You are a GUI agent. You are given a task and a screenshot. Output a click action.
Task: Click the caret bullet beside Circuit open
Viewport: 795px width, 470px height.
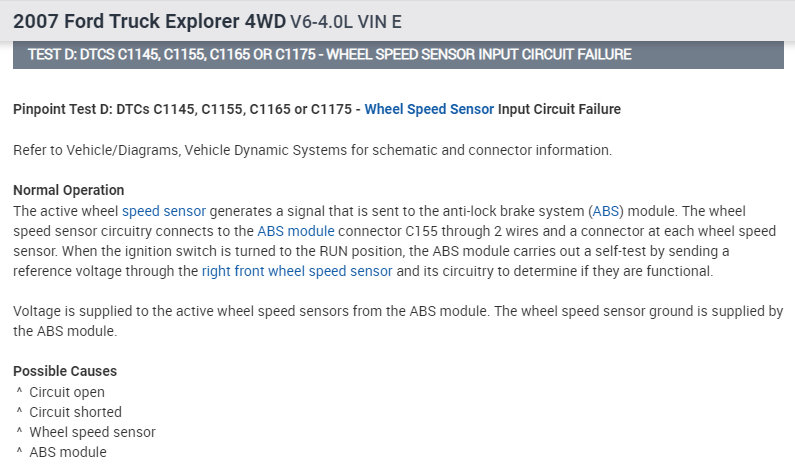pos(19,392)
